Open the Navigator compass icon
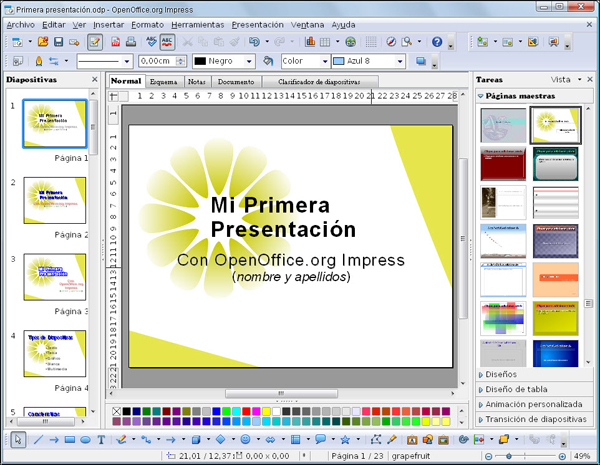The width and height of the screenshot is (600, 465). (x=391, y=42)
